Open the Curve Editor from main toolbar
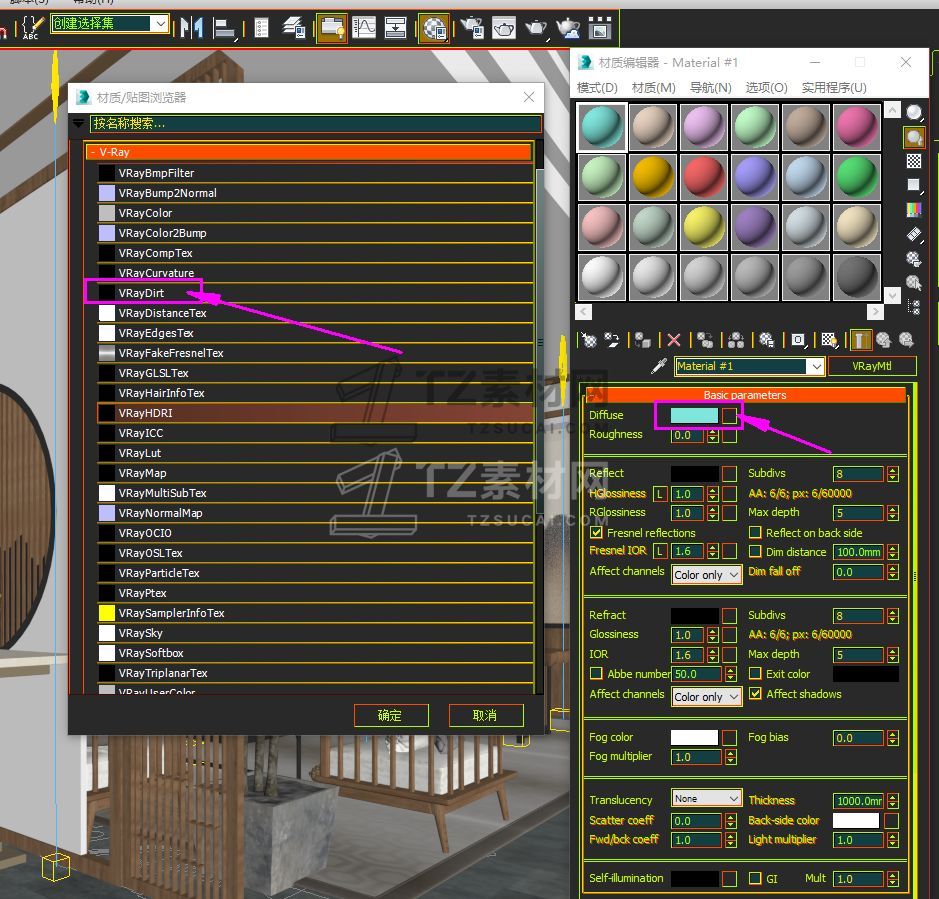This screenshot has width=939, height=899. [x=363, y=27]
